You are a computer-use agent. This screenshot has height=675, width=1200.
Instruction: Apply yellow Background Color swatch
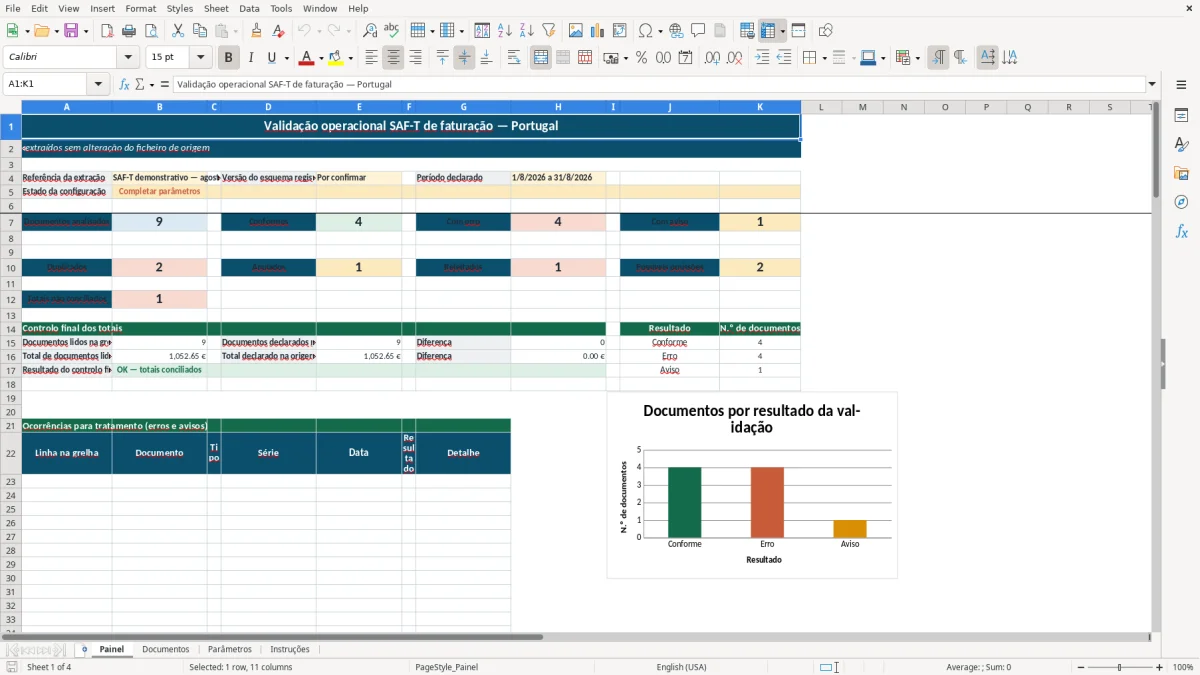[x=335, y=58]
